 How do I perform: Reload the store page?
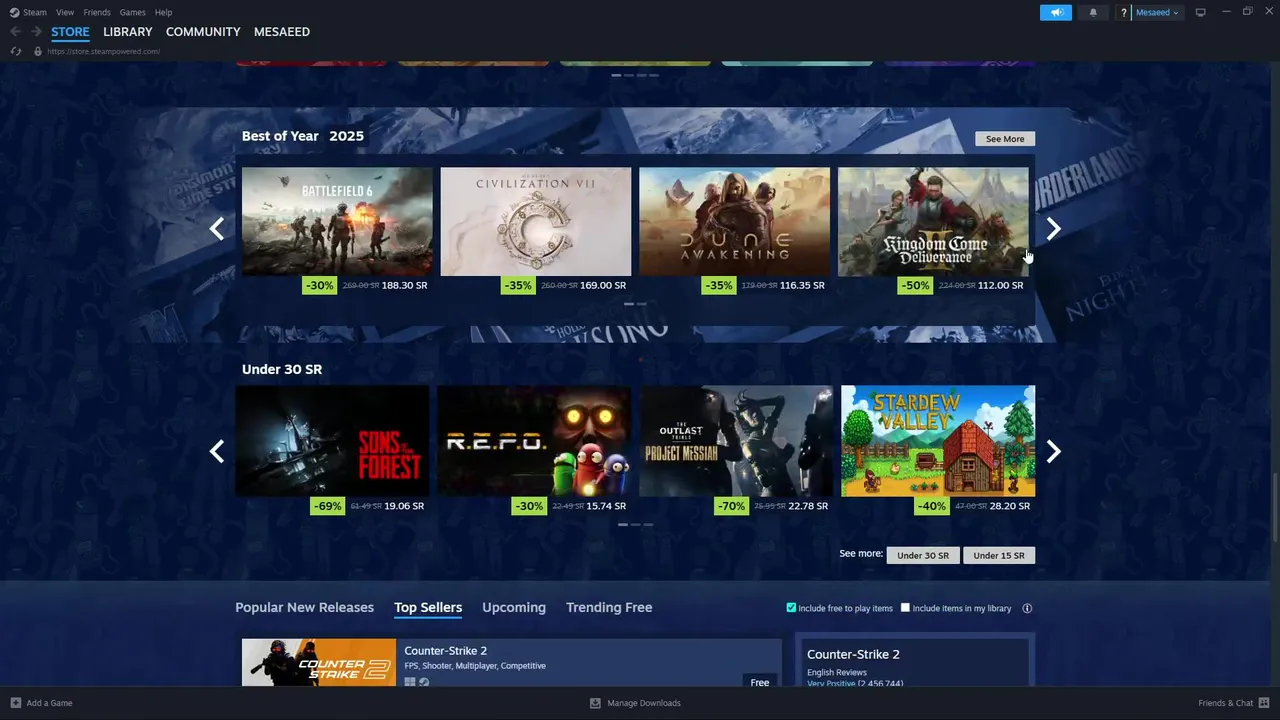[15, 51]
